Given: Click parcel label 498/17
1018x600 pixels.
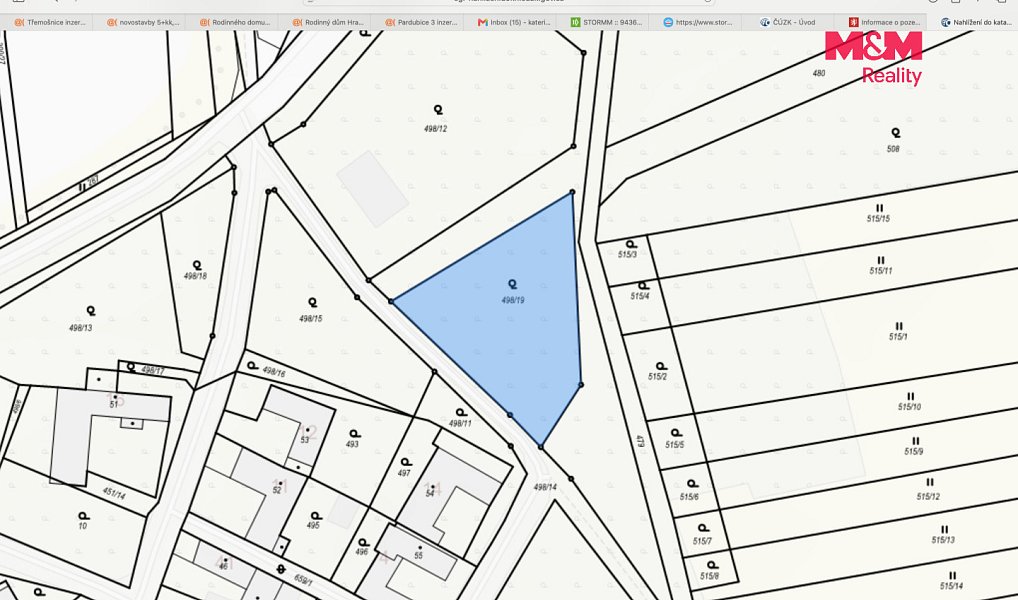Looking at the screenshot, I should [153, 370].
